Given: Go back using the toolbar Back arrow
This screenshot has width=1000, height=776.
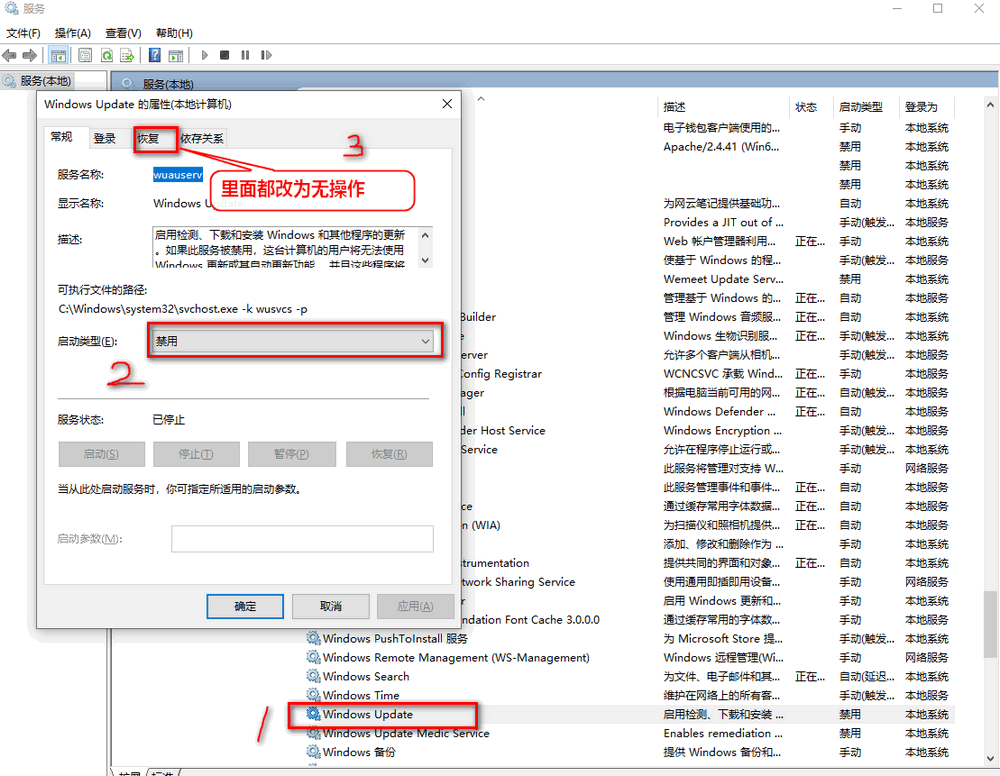Looking at the screenshot, I should (10, 55).
